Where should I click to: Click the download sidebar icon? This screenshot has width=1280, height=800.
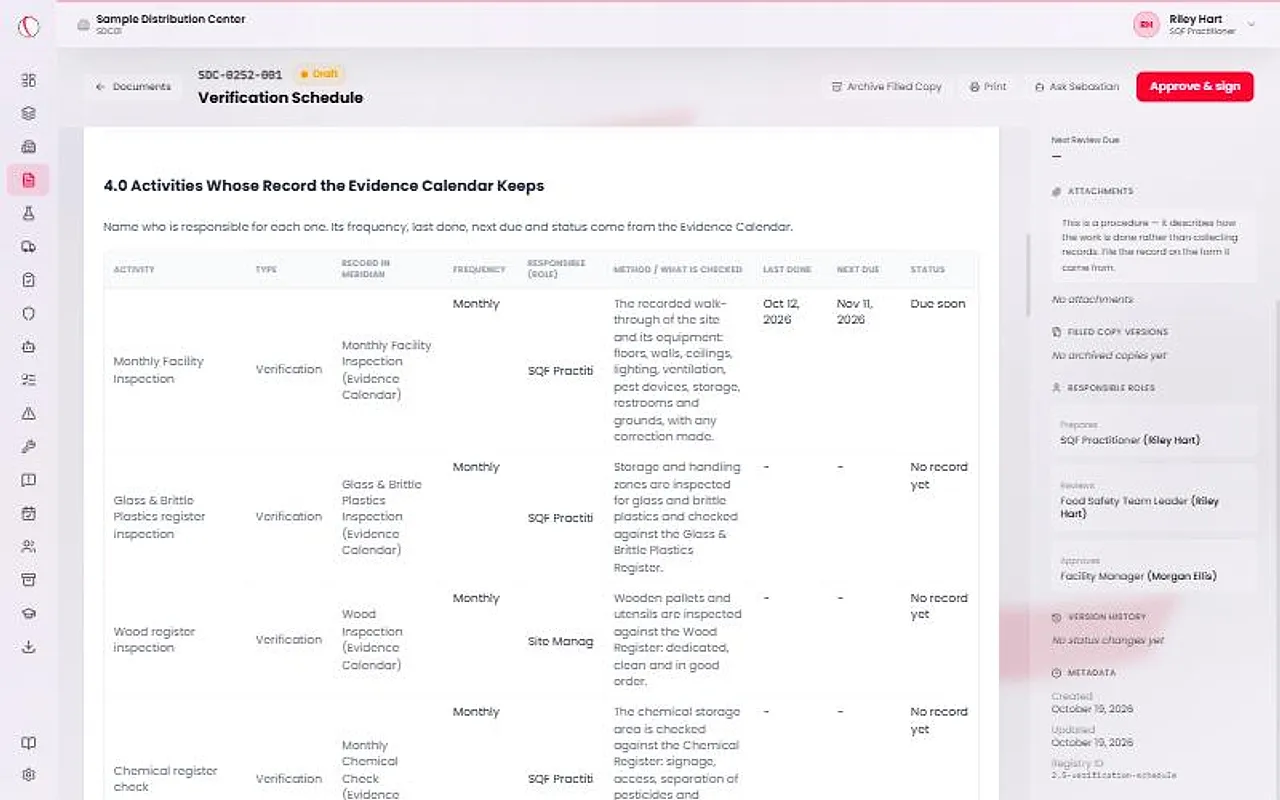[28, 647]
